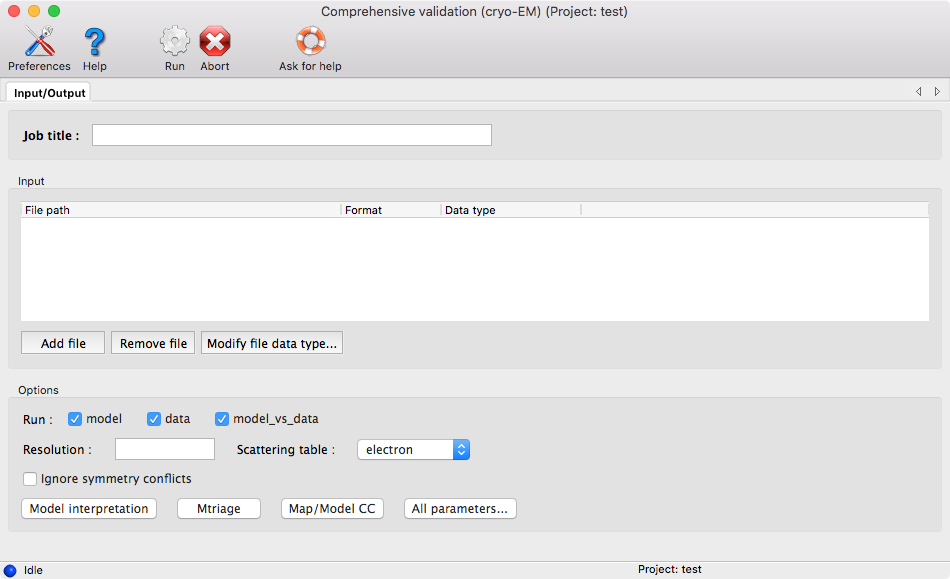
Task: Open the Preferences tool icon
Action: [x=39, y=42]
